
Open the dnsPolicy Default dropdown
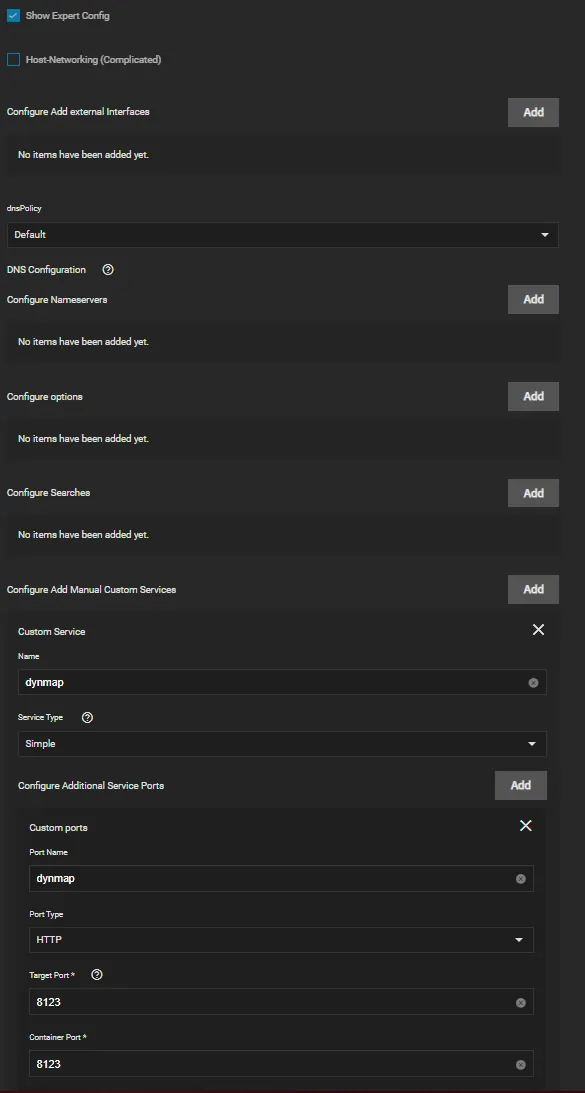[282, 235]
